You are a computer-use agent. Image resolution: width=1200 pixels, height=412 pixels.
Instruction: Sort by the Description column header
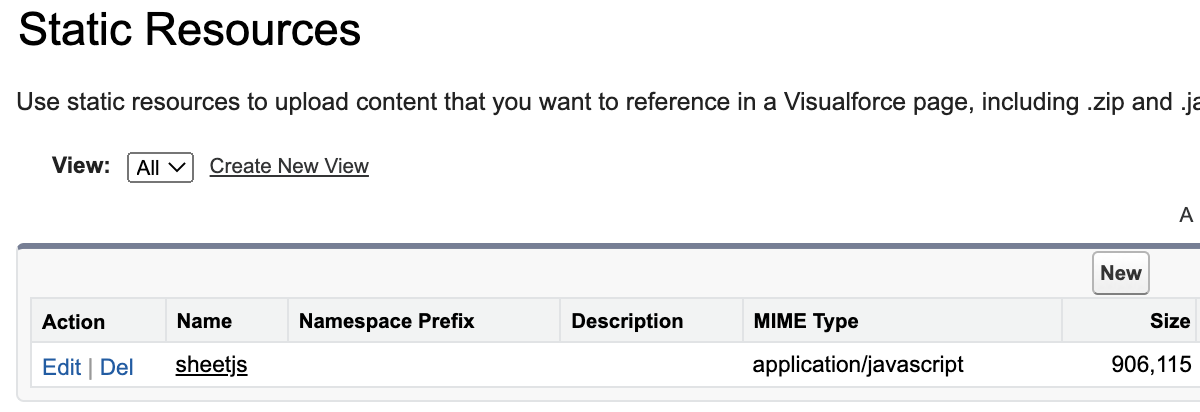627,321
